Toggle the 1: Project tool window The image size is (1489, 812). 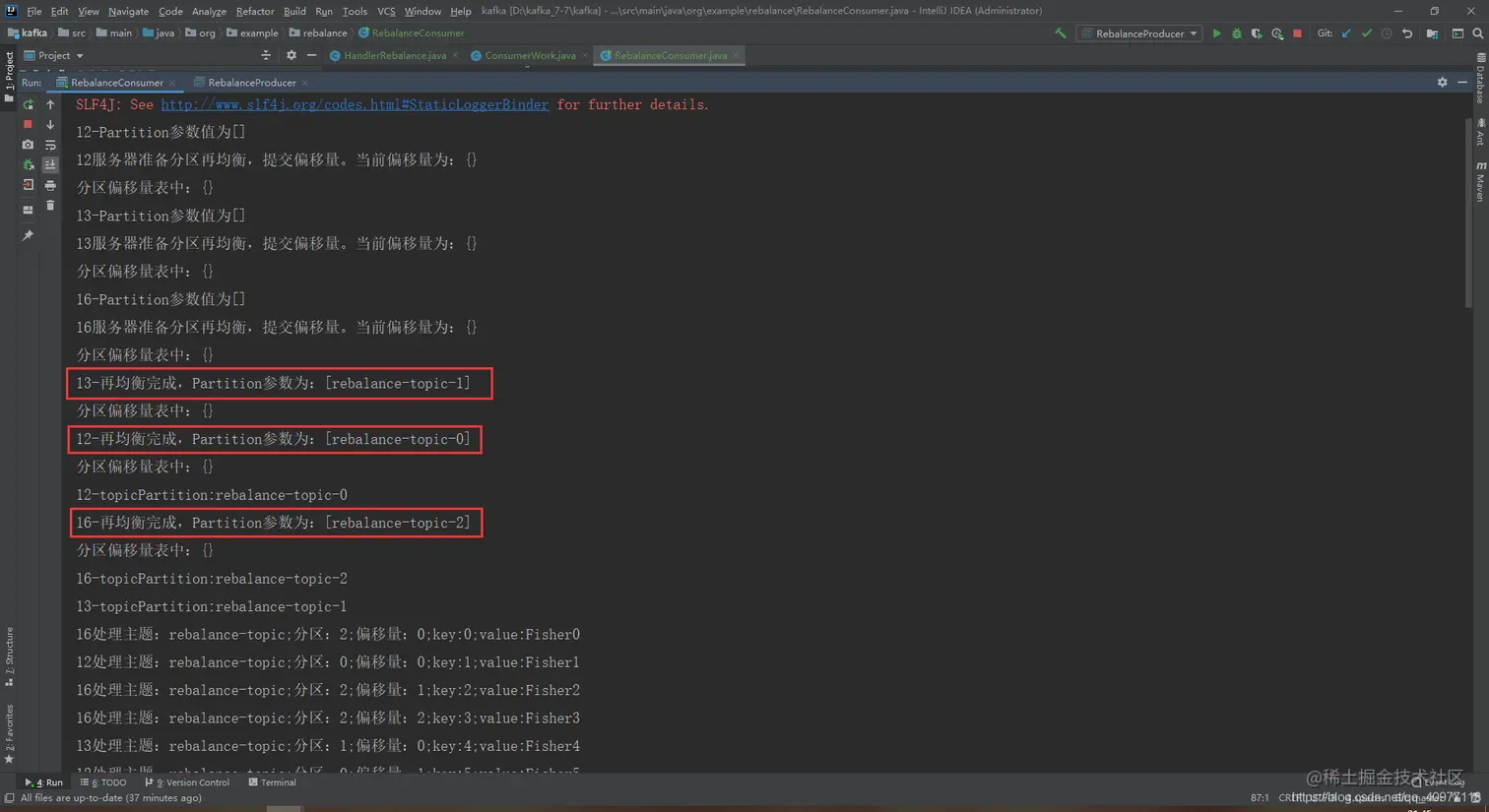coord(9,77)
